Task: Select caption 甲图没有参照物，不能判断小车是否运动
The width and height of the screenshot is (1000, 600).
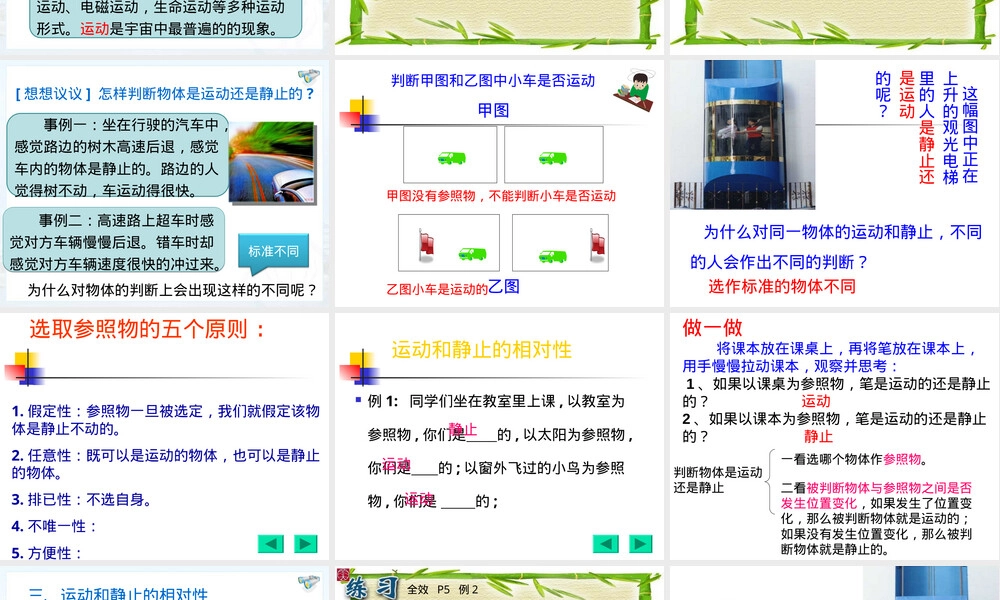Action: 501,196
